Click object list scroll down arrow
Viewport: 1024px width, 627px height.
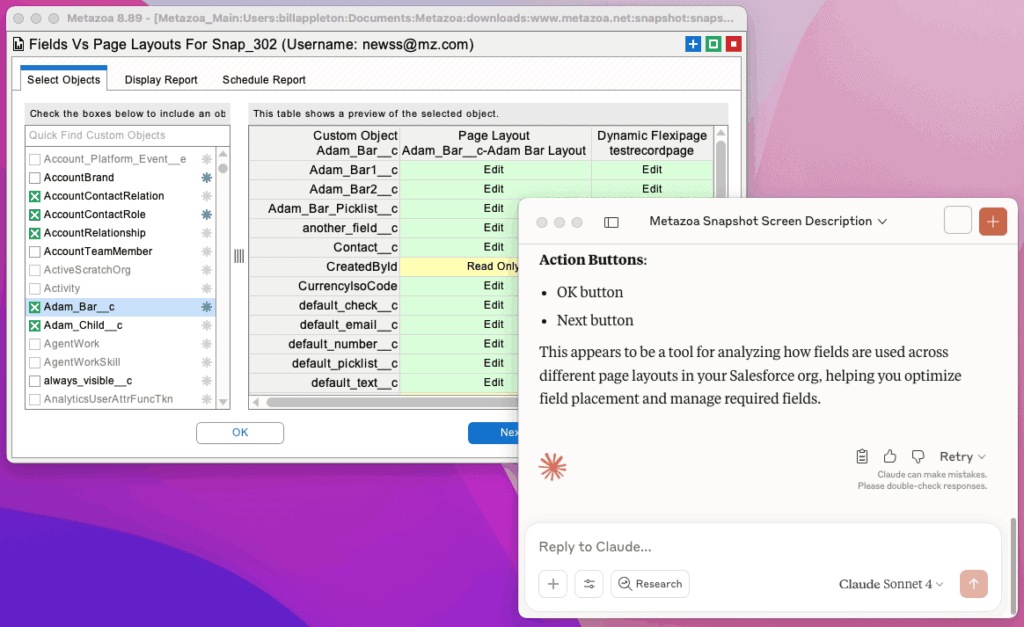pos(223,402)
